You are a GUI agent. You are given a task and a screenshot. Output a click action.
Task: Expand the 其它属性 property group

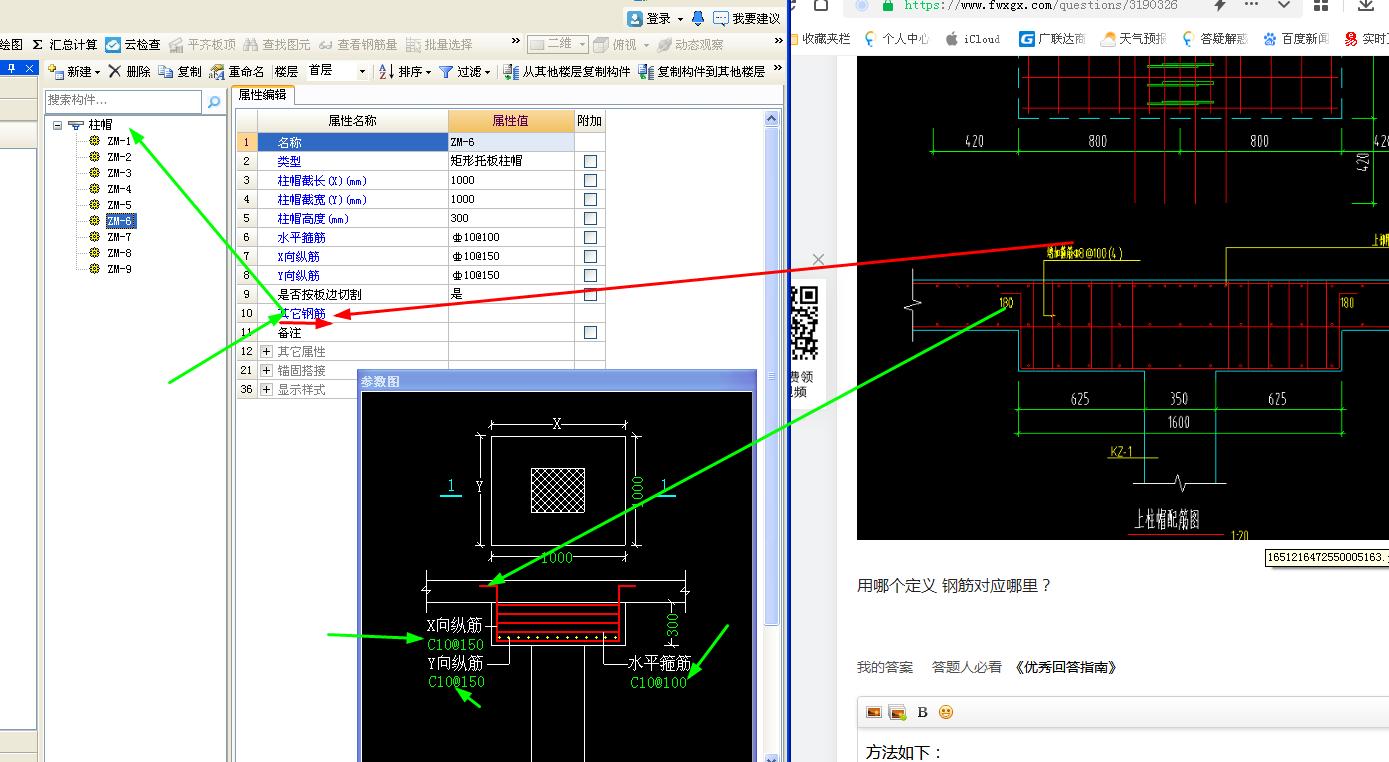(x=266, y=351)
